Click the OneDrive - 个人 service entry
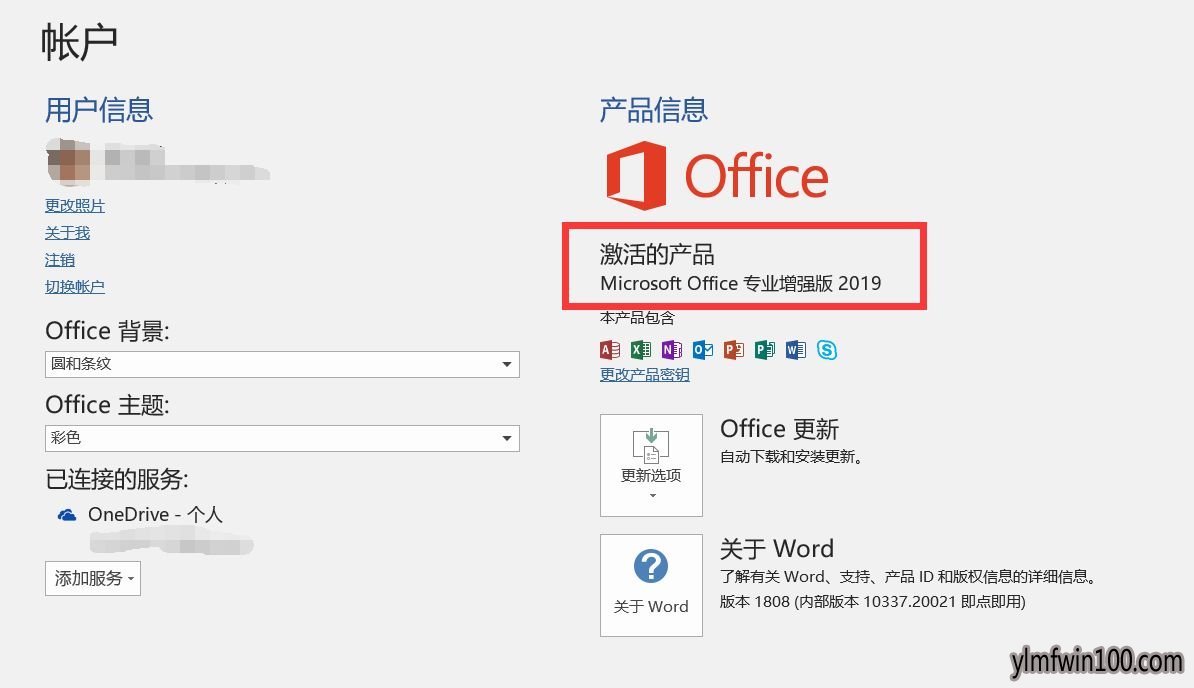The width and height of the screenshot is (1194, 688). 155,515
